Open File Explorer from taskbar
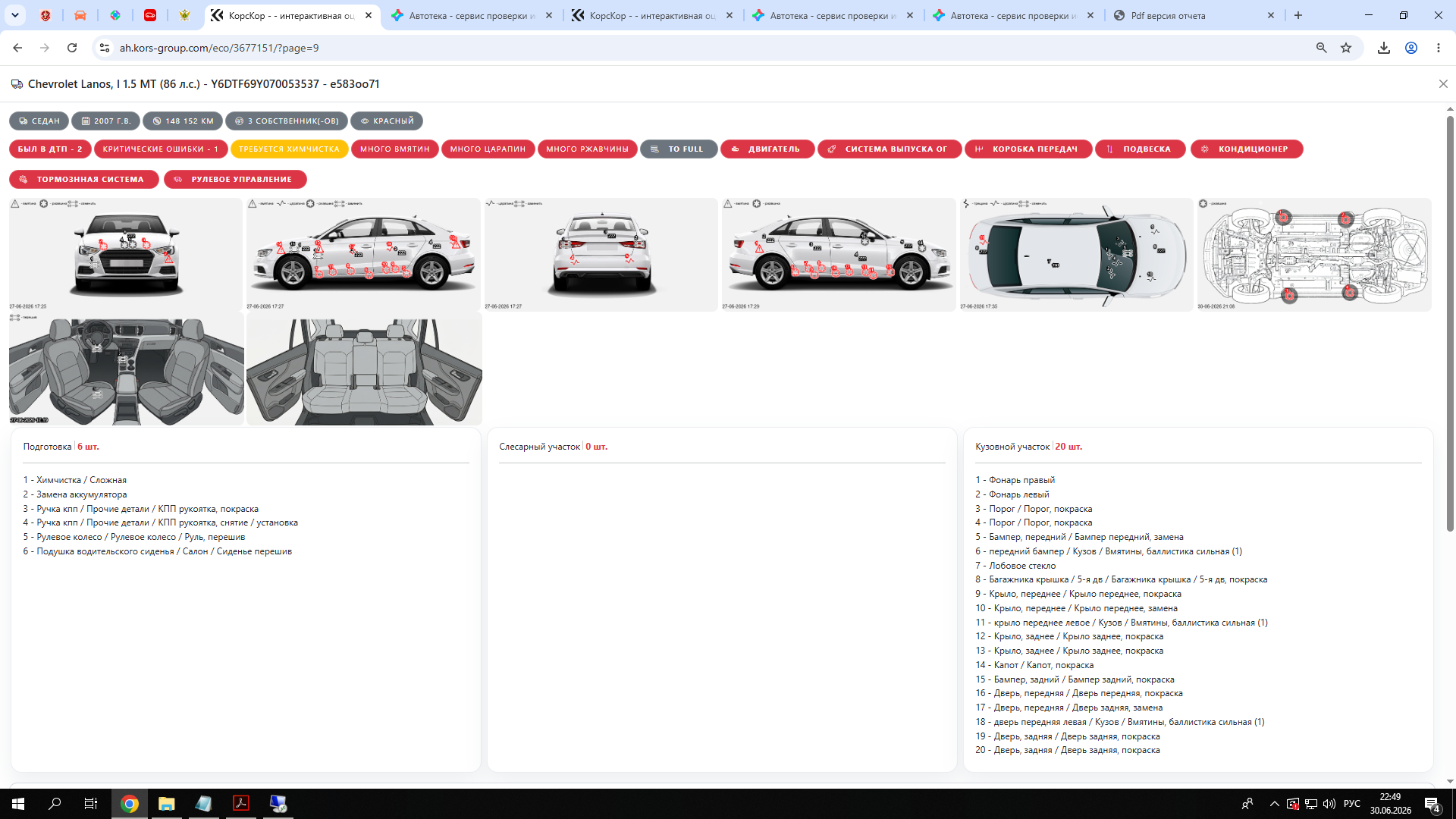 pos(167,803)
